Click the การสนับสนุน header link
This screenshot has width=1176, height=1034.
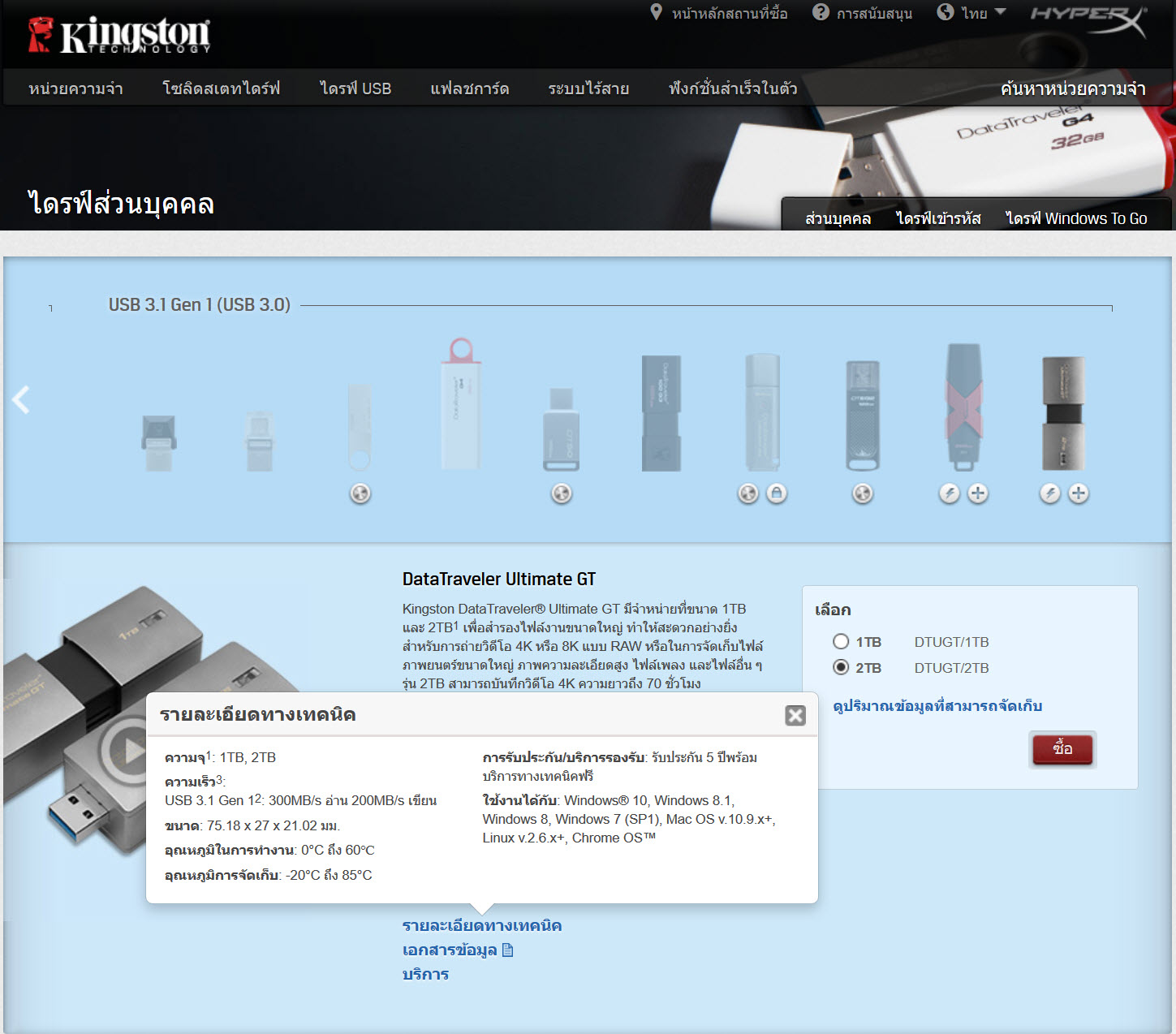(x=874, y=13)
